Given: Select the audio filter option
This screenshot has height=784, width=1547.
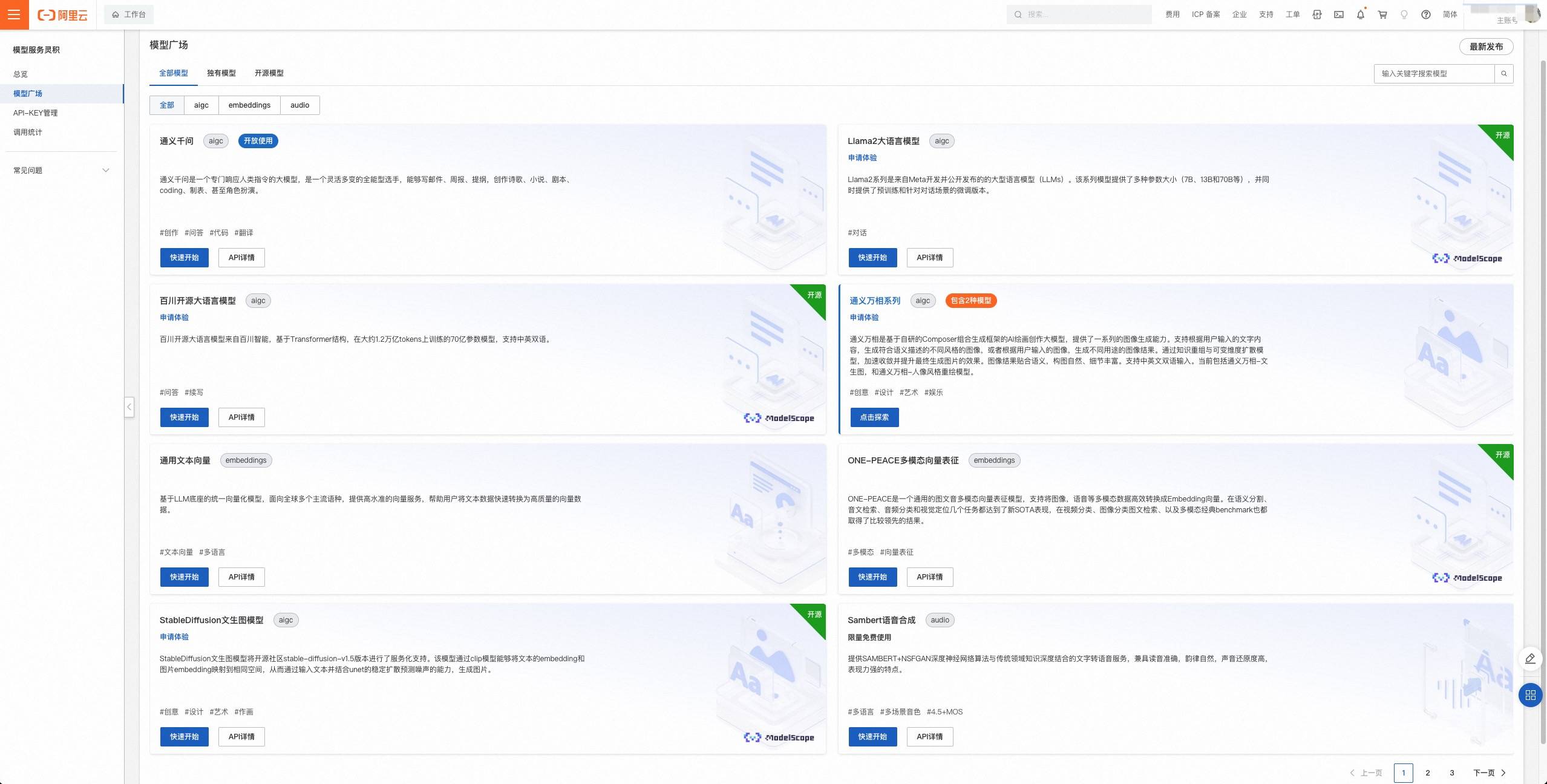Looking at the screenshot, I should pyautogui.click(x=299, y=105).
